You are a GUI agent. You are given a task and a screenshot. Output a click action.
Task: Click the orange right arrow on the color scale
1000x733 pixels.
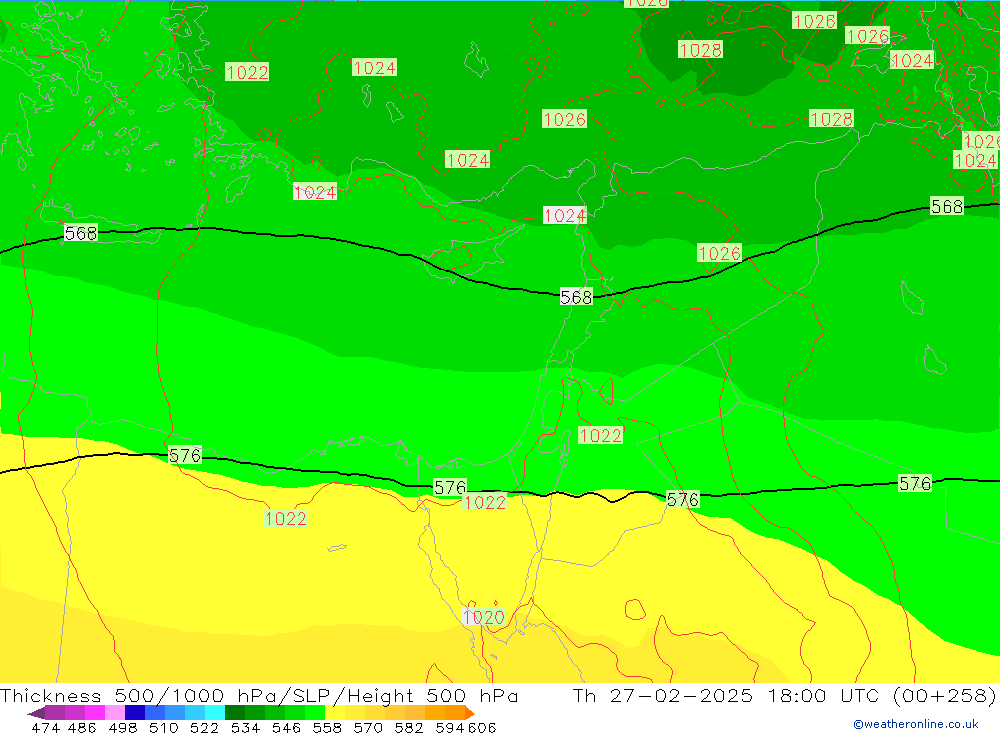[x=470, y=713]
